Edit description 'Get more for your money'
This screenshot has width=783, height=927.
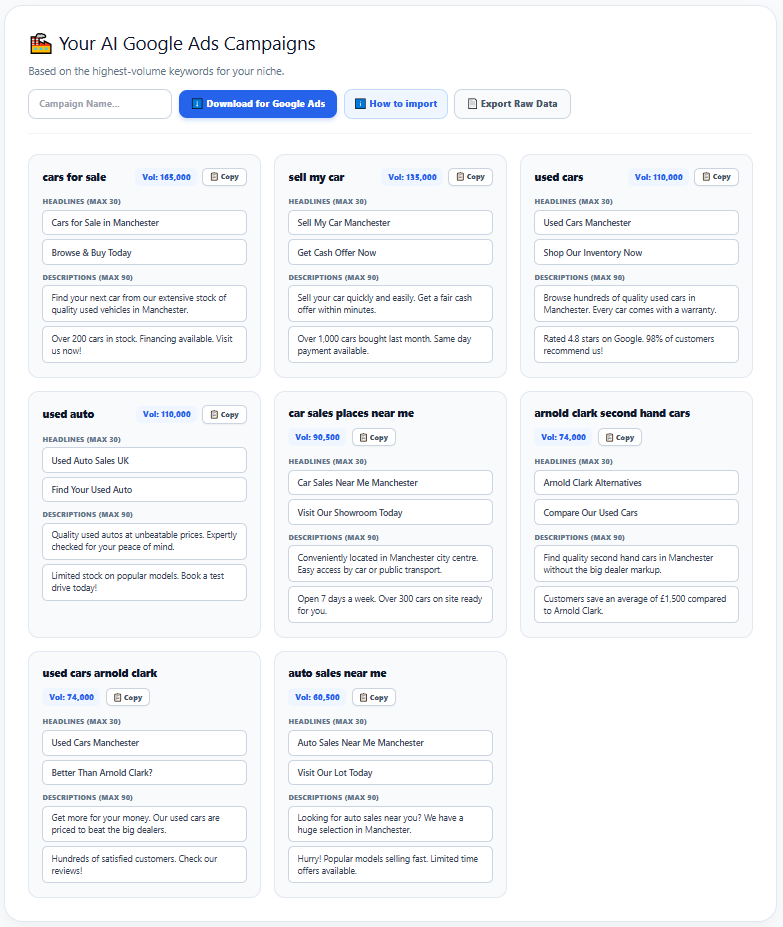click(x=144, y=824)
